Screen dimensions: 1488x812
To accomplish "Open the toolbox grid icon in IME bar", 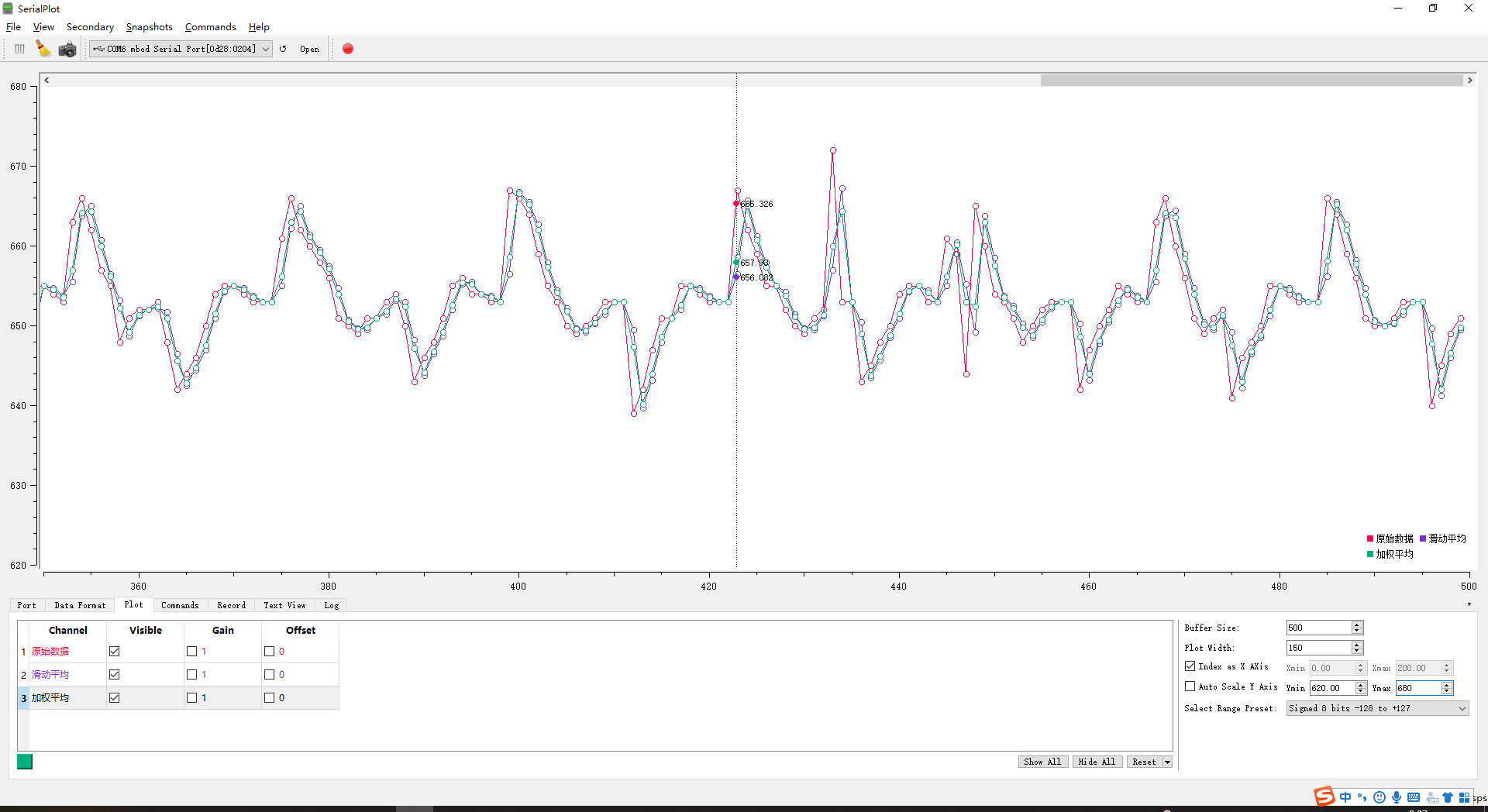I will (1464, 797).
